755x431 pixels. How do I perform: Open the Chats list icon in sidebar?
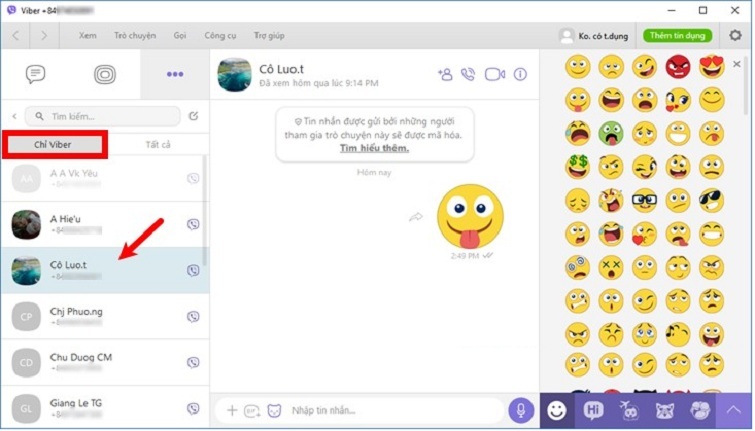click(35, 74)
